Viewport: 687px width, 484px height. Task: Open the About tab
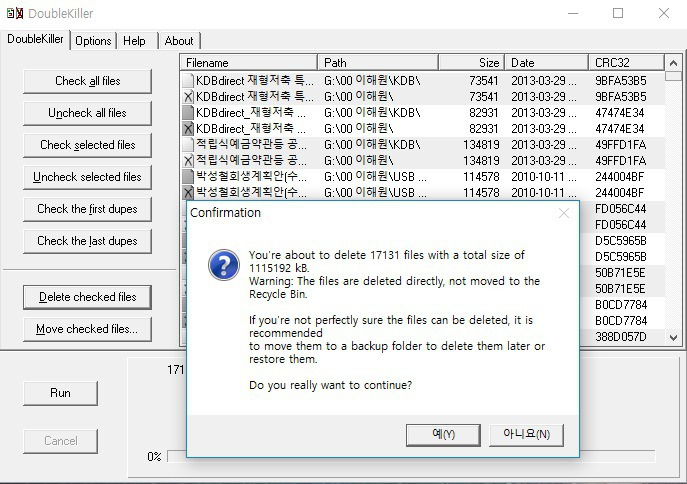179,41
